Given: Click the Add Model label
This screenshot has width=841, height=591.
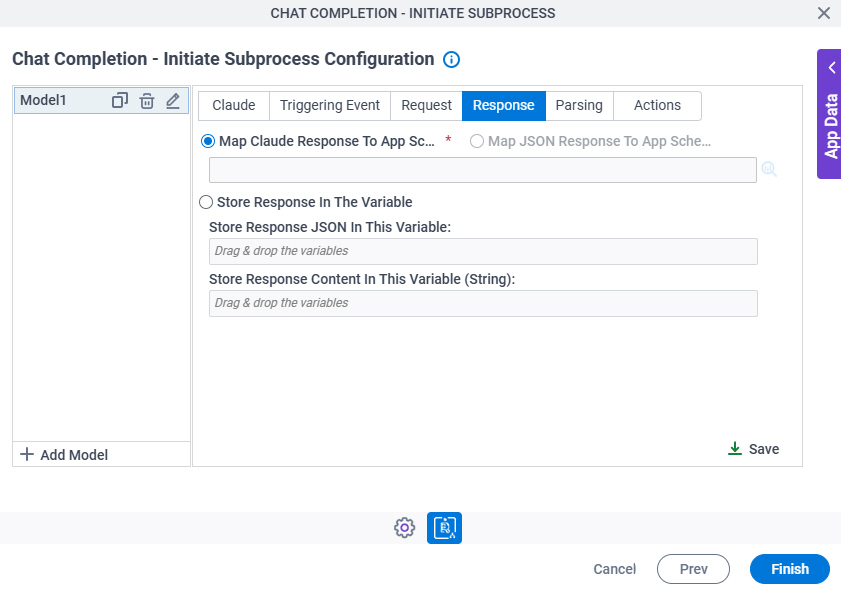Looking at the screenshot, I should coord(74,455).
